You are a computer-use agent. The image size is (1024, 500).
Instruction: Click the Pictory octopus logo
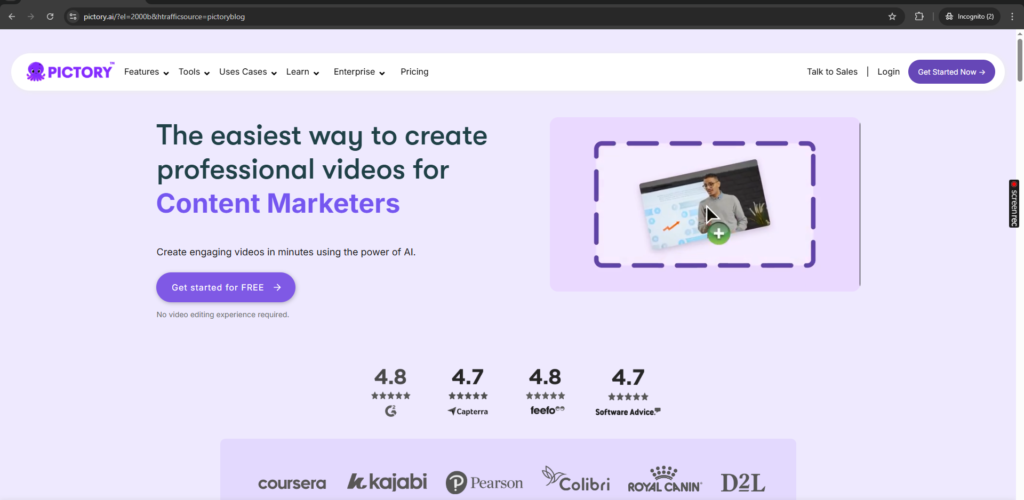tap(70, 71)
